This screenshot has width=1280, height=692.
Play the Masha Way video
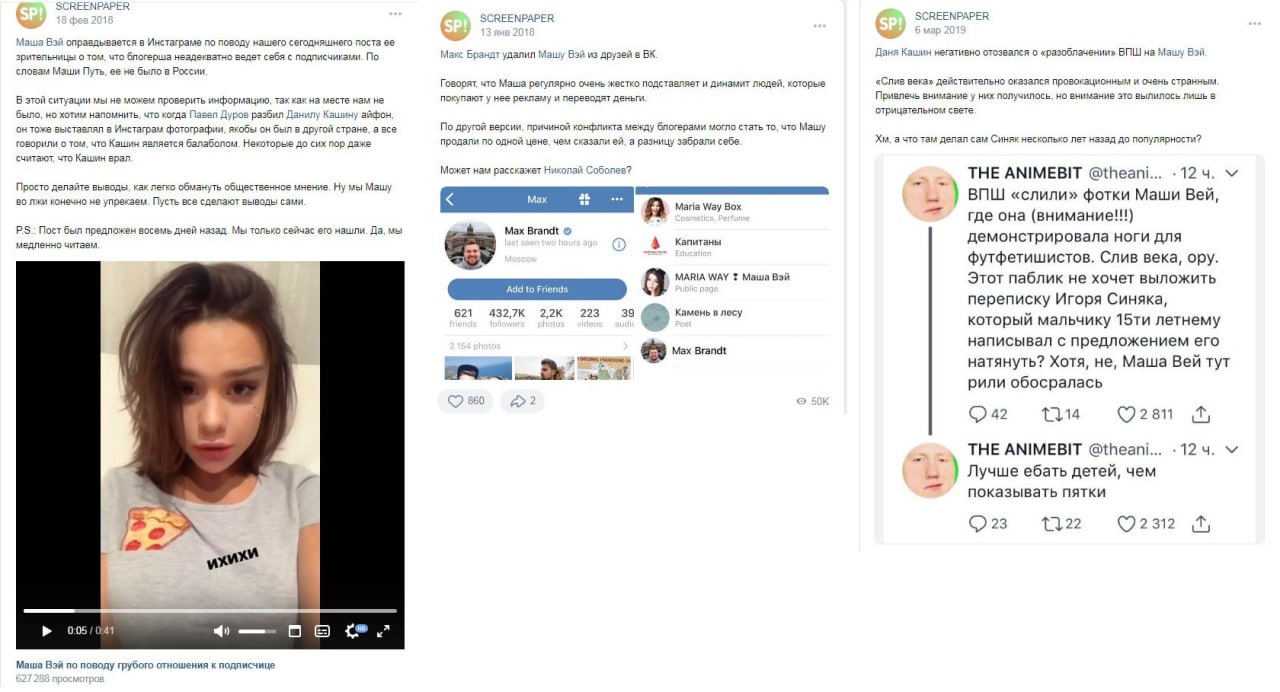click(46, 631)
